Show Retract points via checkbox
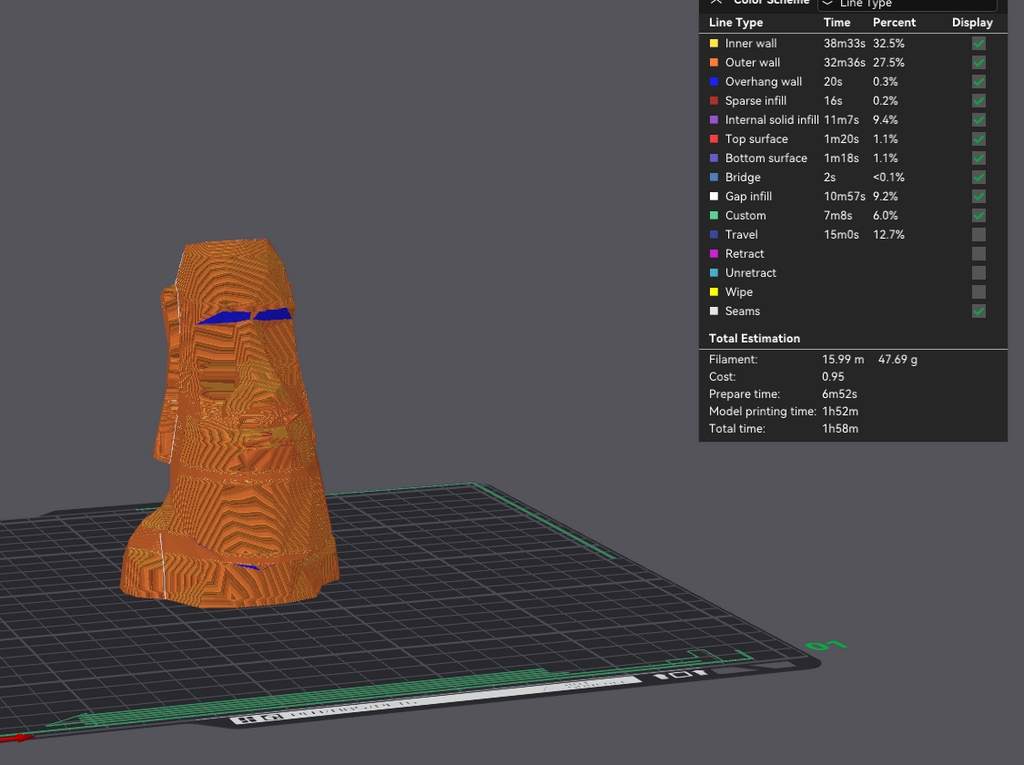 click(x=978, y=253)
